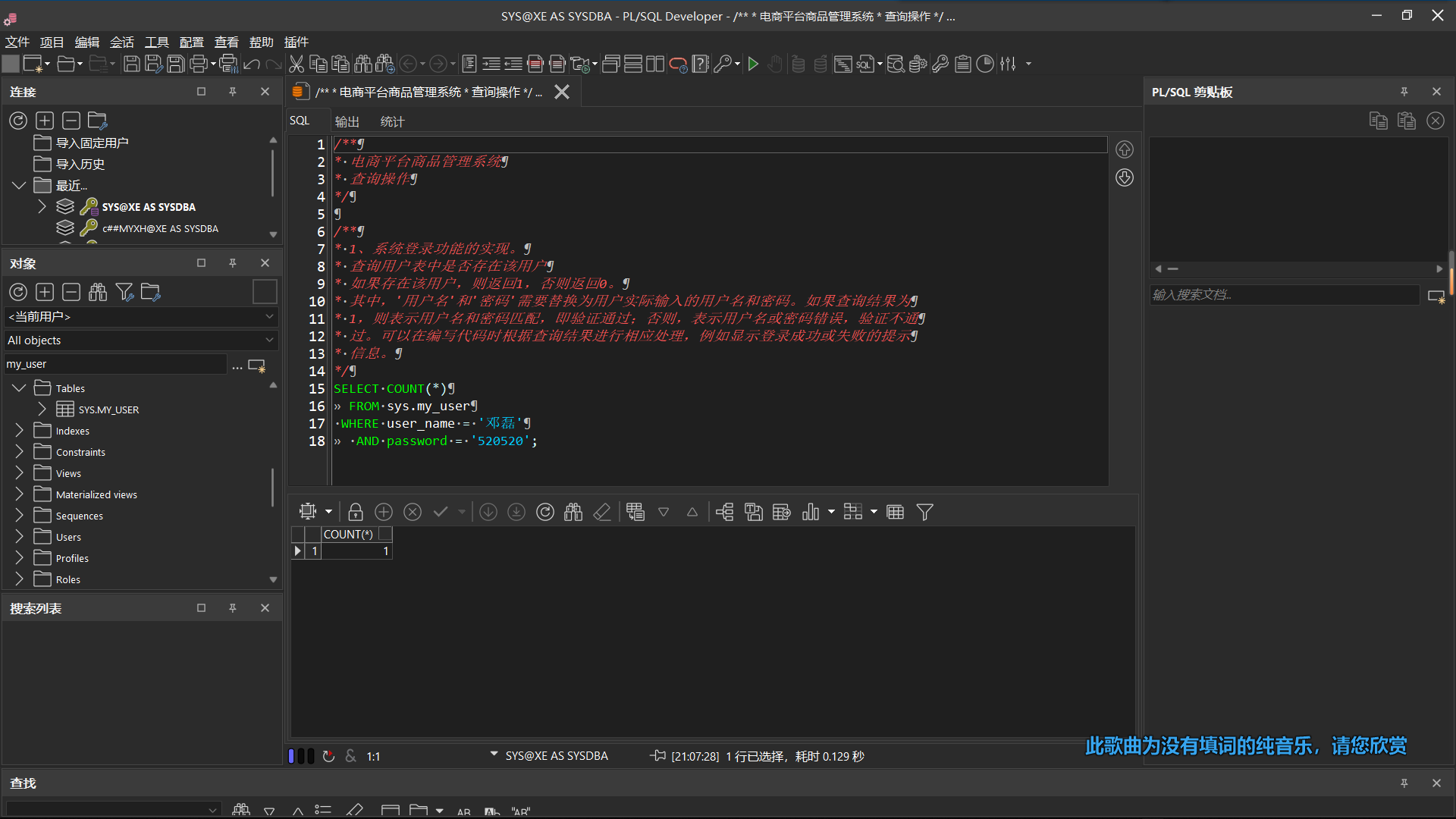Toggle the edit lock icon above the results
The width and height of the screenshot is (1456, 819).
355,512
